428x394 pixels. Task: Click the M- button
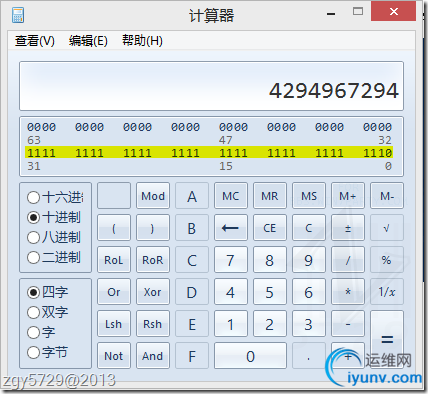387,196
